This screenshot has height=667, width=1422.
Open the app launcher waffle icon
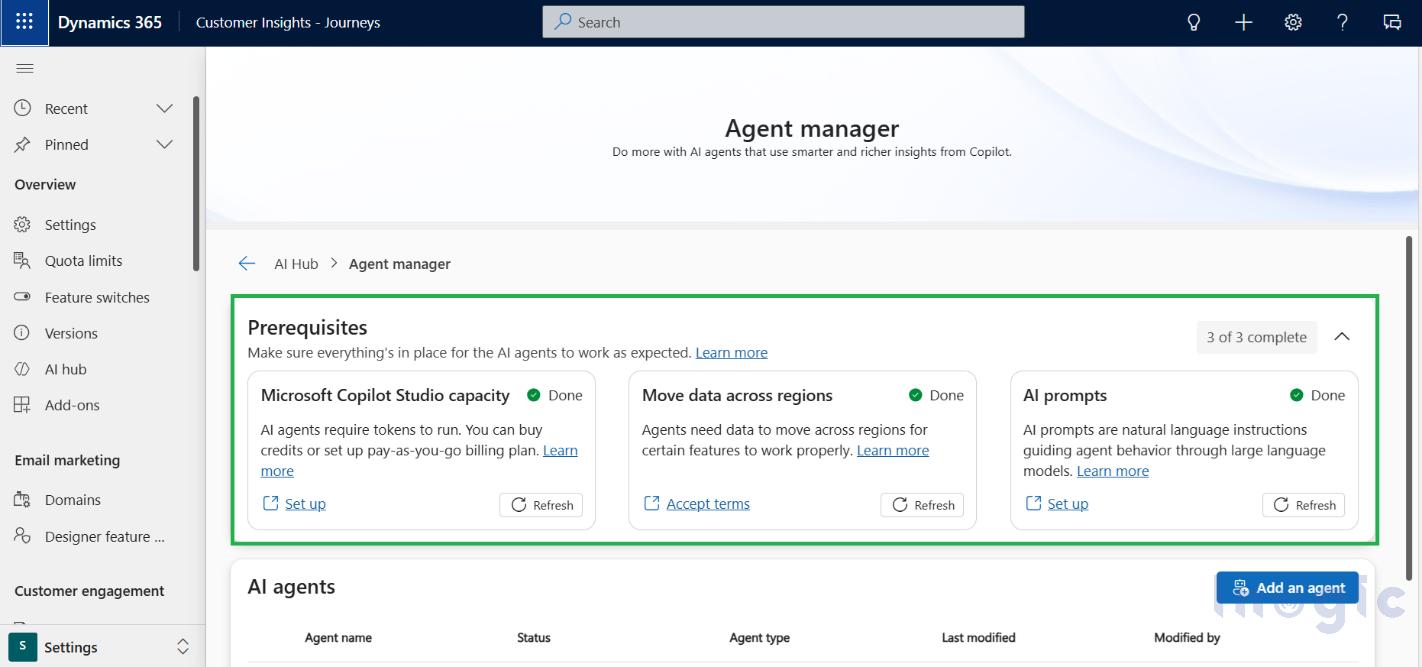point(24,22)
